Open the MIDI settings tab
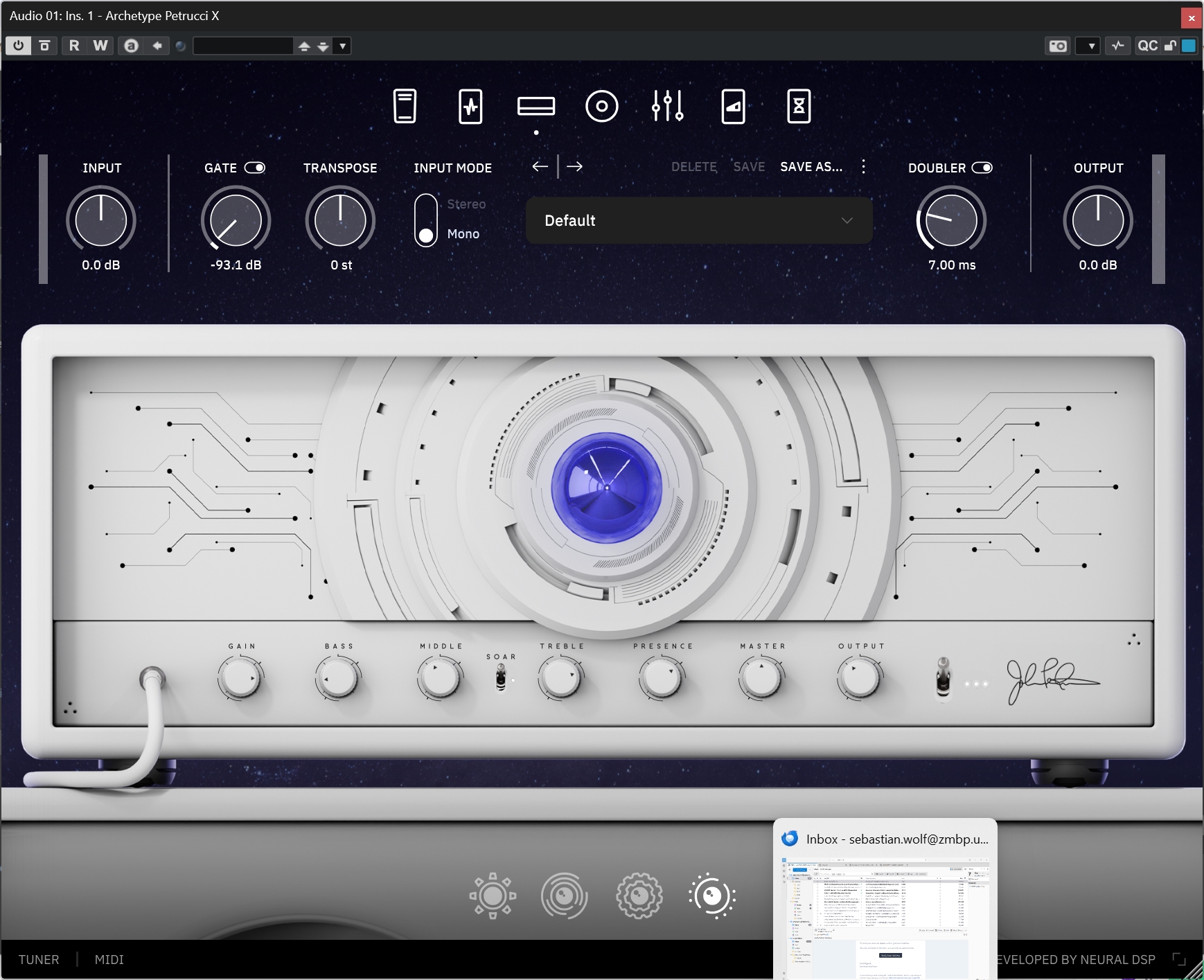Image resolution: width=1204 pixels, height=980 pixels. (x=109, y=959)
